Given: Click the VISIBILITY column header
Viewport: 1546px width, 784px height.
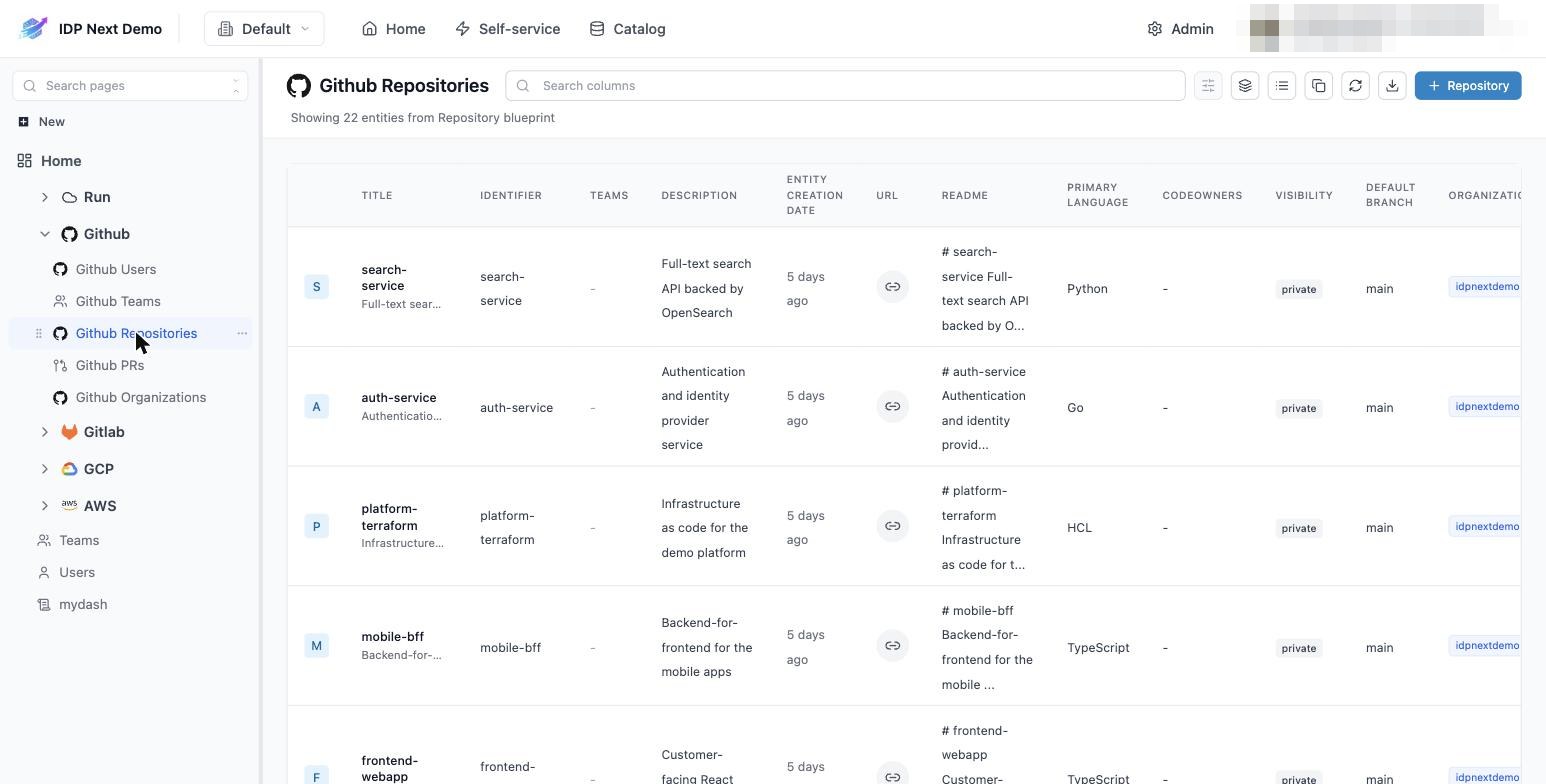Looking at the screenshot, I should (1304, 196).
